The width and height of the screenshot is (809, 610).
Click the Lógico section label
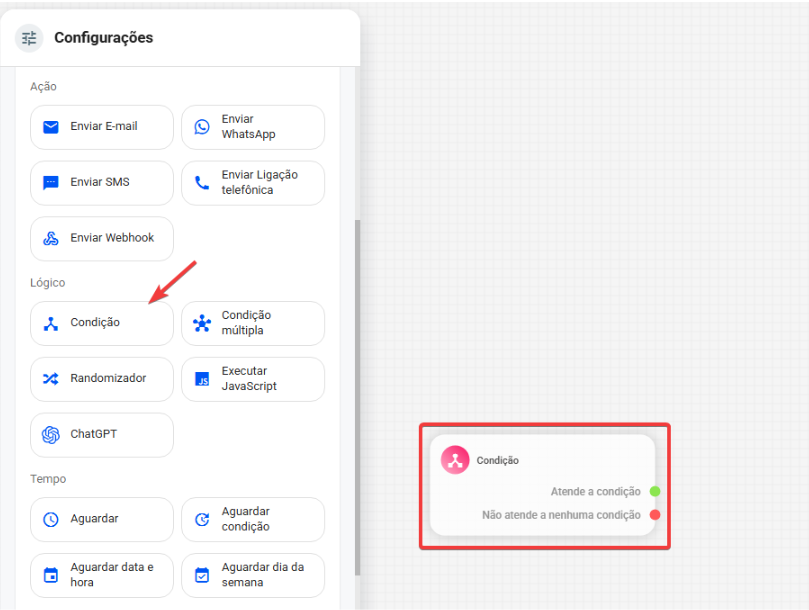[x=47, y=283]
